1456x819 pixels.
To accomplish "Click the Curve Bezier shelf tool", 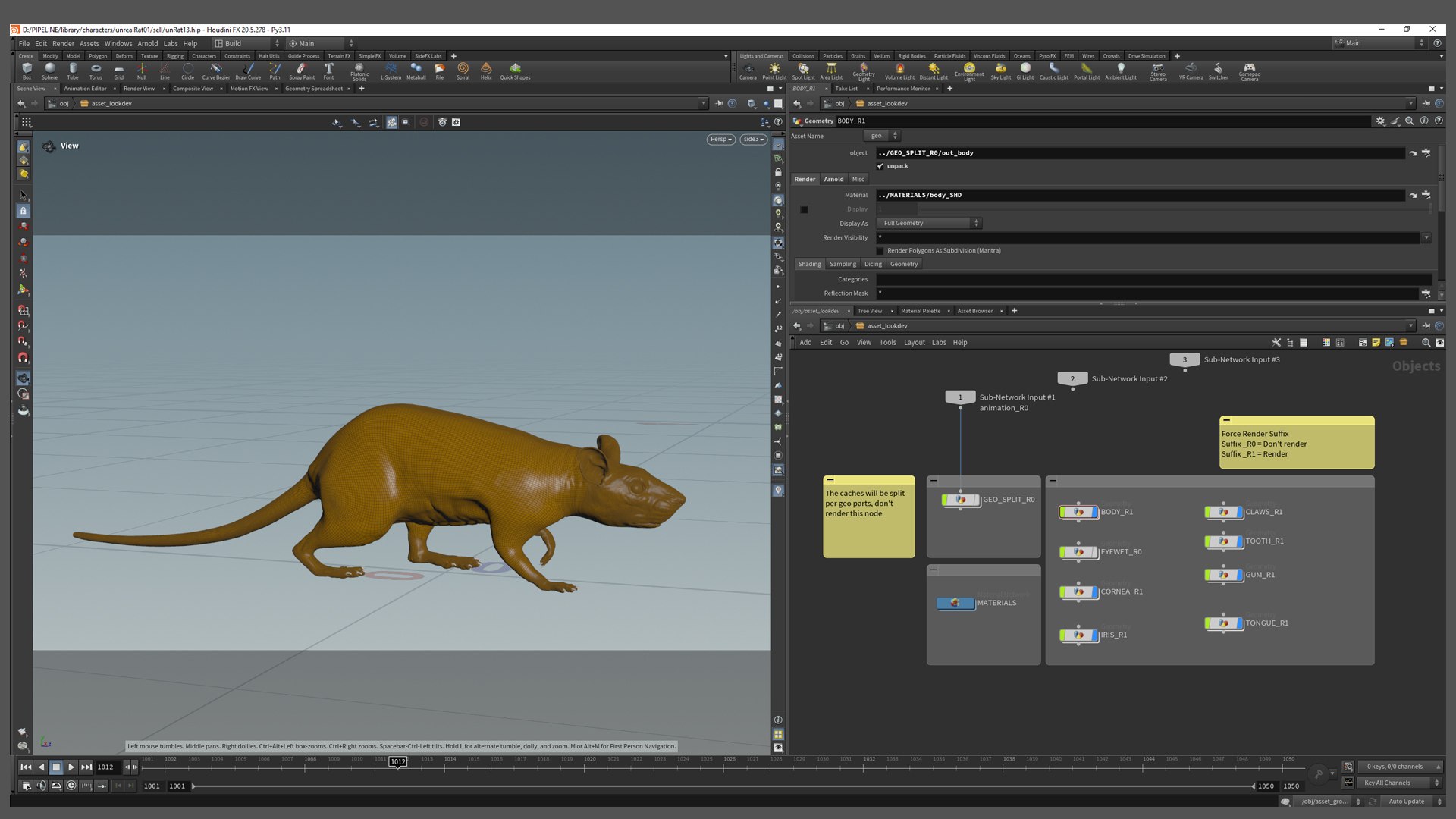I will pyautogui.click(x=215, y=71).
